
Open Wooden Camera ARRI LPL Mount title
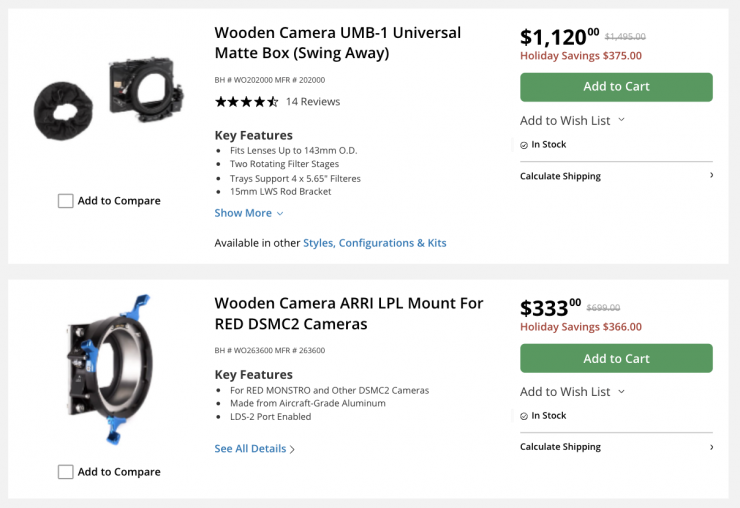(x=348, y=313)
